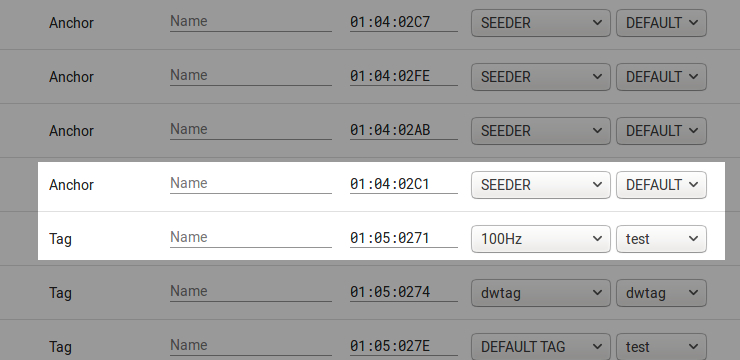Open test dropdown for tag 01:05:0271
Viewport: 740px width, 360px height.
pos(661,239)
